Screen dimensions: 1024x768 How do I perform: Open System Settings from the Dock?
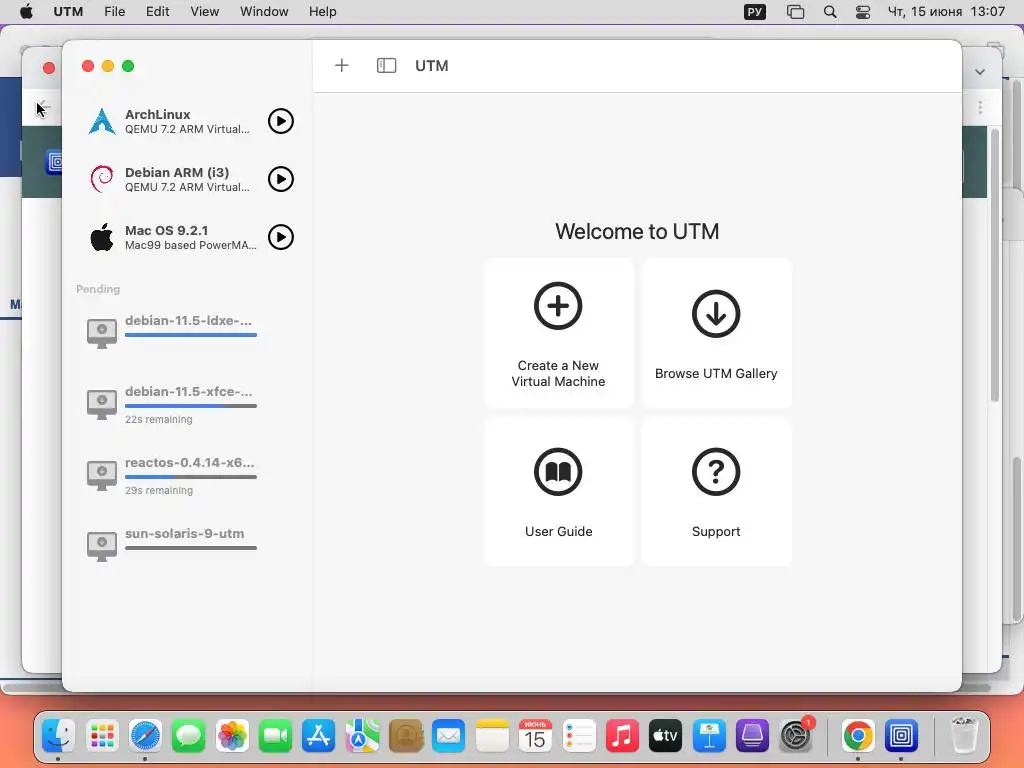(795, 736)
